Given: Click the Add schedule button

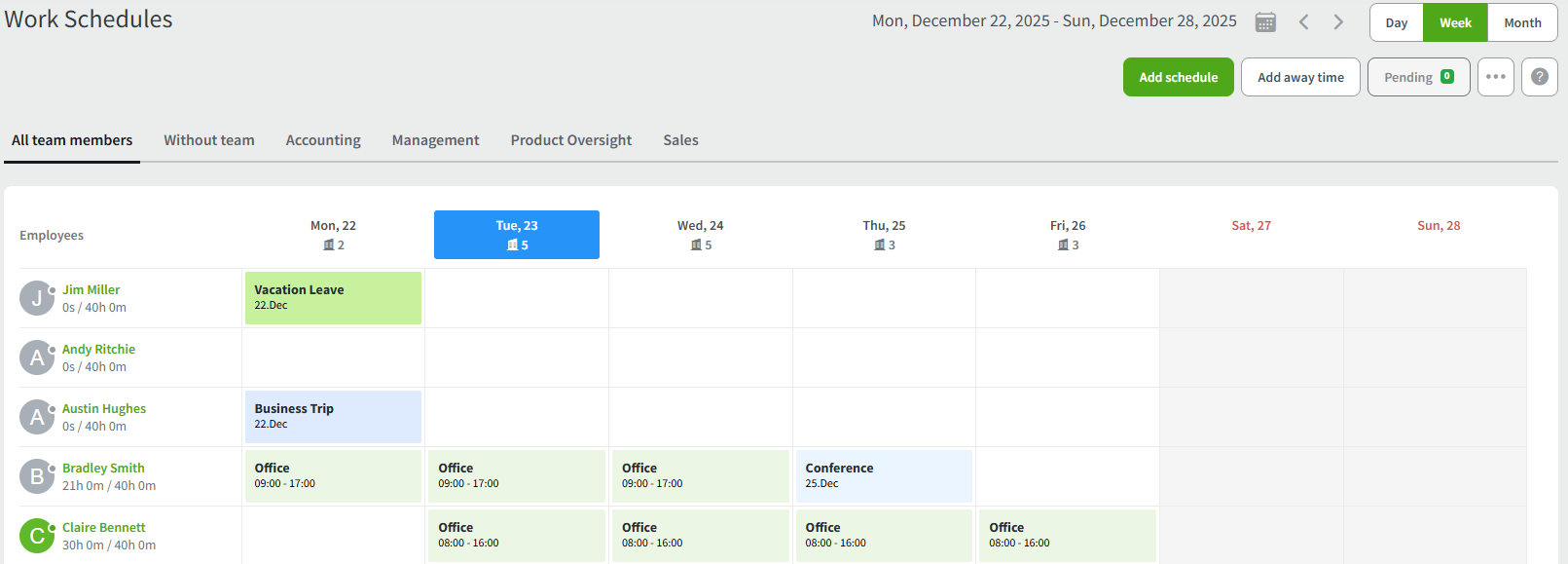Looking at the screenshot, I should (1178, 77).
